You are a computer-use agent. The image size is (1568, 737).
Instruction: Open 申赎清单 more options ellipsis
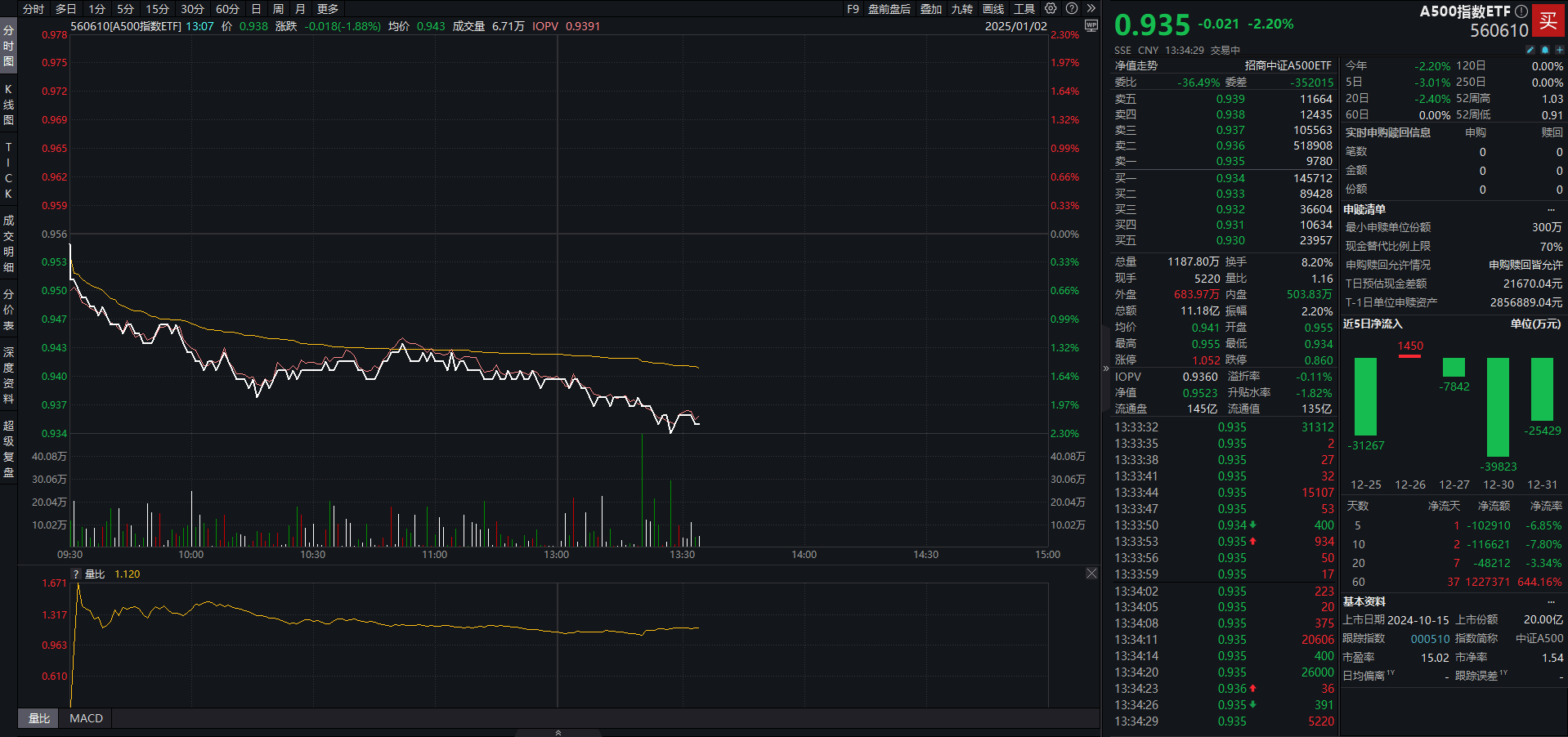pos(1551,210)
